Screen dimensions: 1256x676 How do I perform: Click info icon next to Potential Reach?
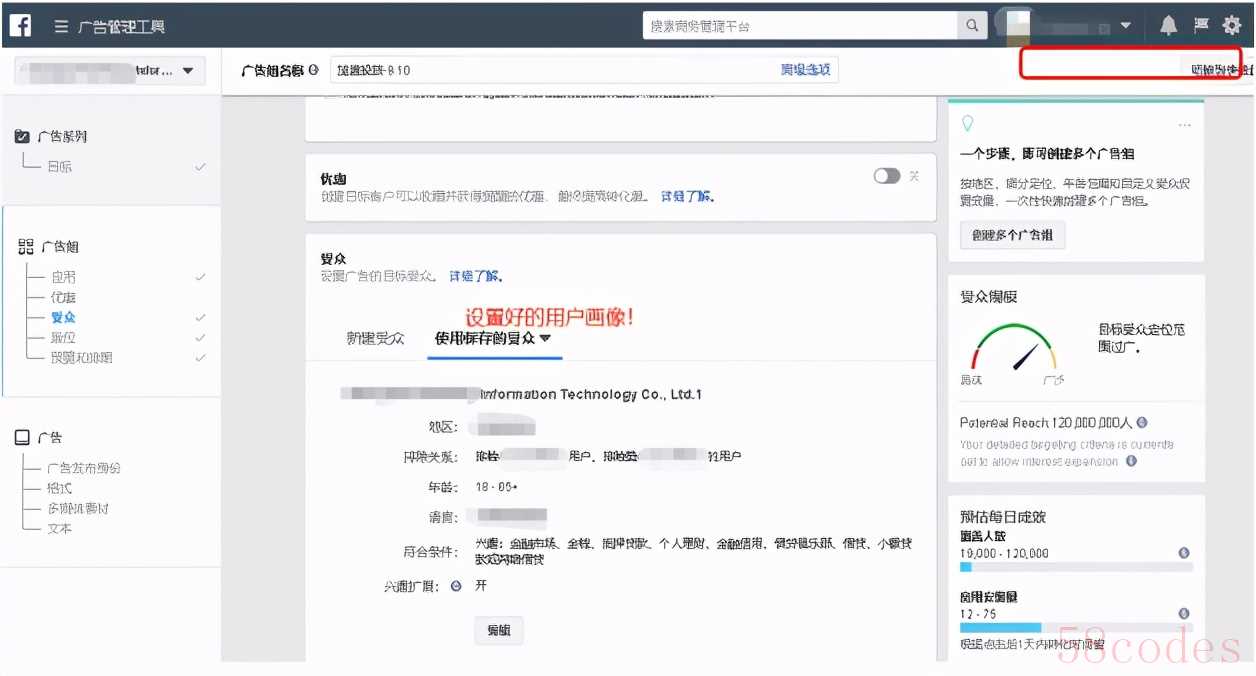coord(1142,423)
